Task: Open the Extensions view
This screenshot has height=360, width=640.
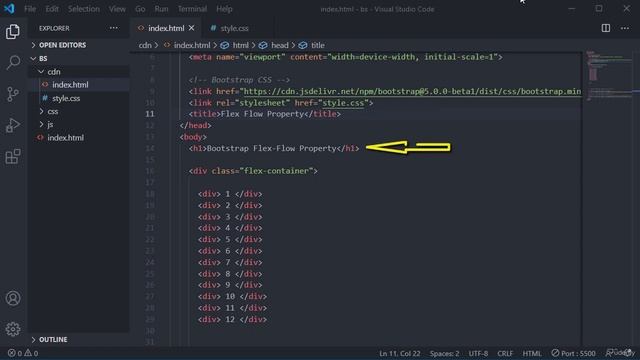Action: (13, 156)
